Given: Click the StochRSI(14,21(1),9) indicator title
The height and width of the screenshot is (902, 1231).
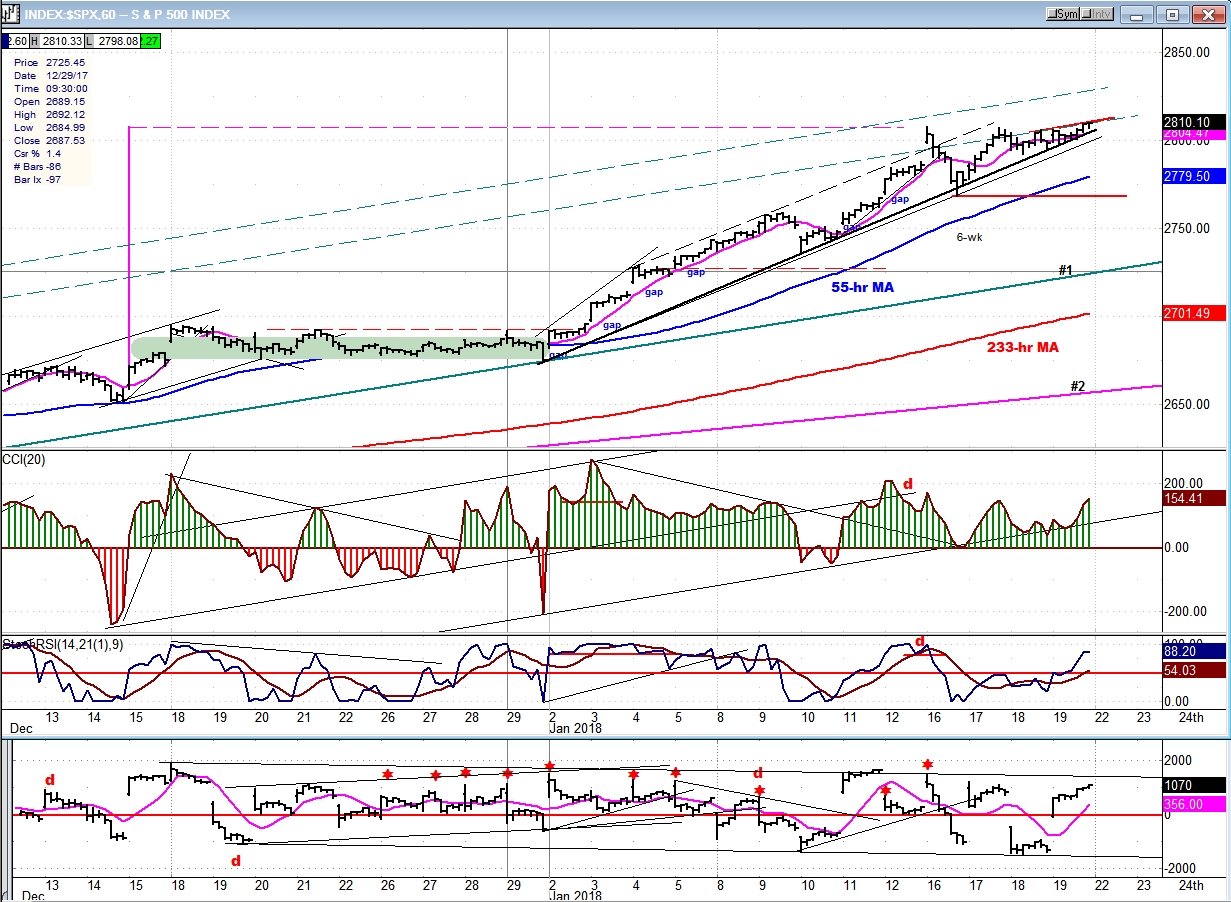Looking at the screenshot, I should click(x=64, y=643).
